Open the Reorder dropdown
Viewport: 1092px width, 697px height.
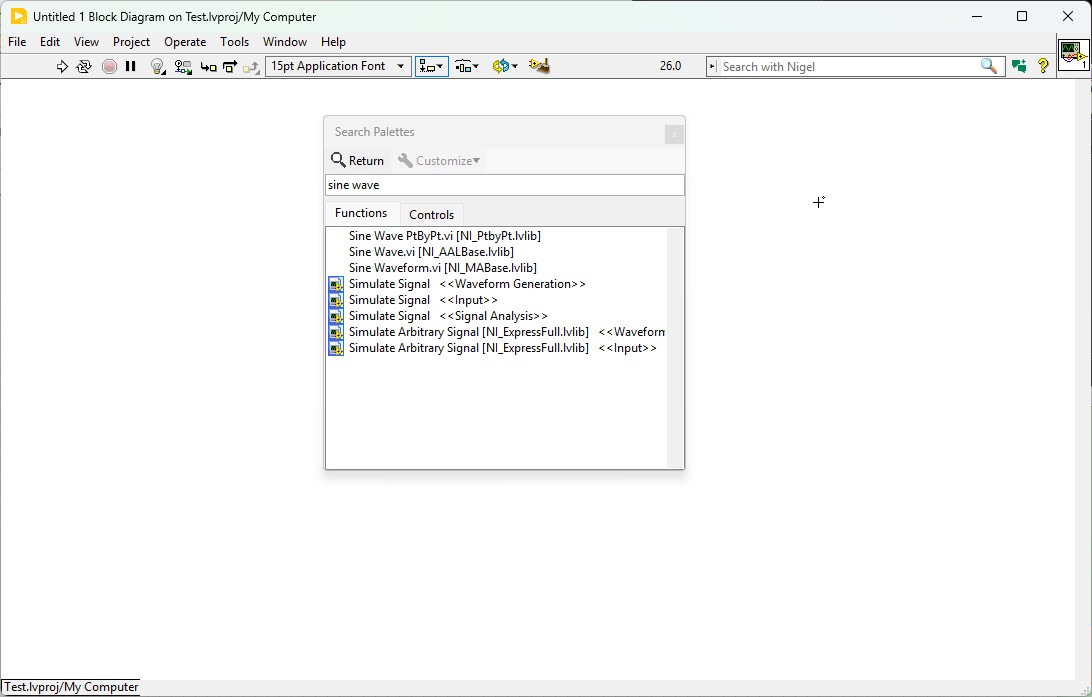click(504, 66)
